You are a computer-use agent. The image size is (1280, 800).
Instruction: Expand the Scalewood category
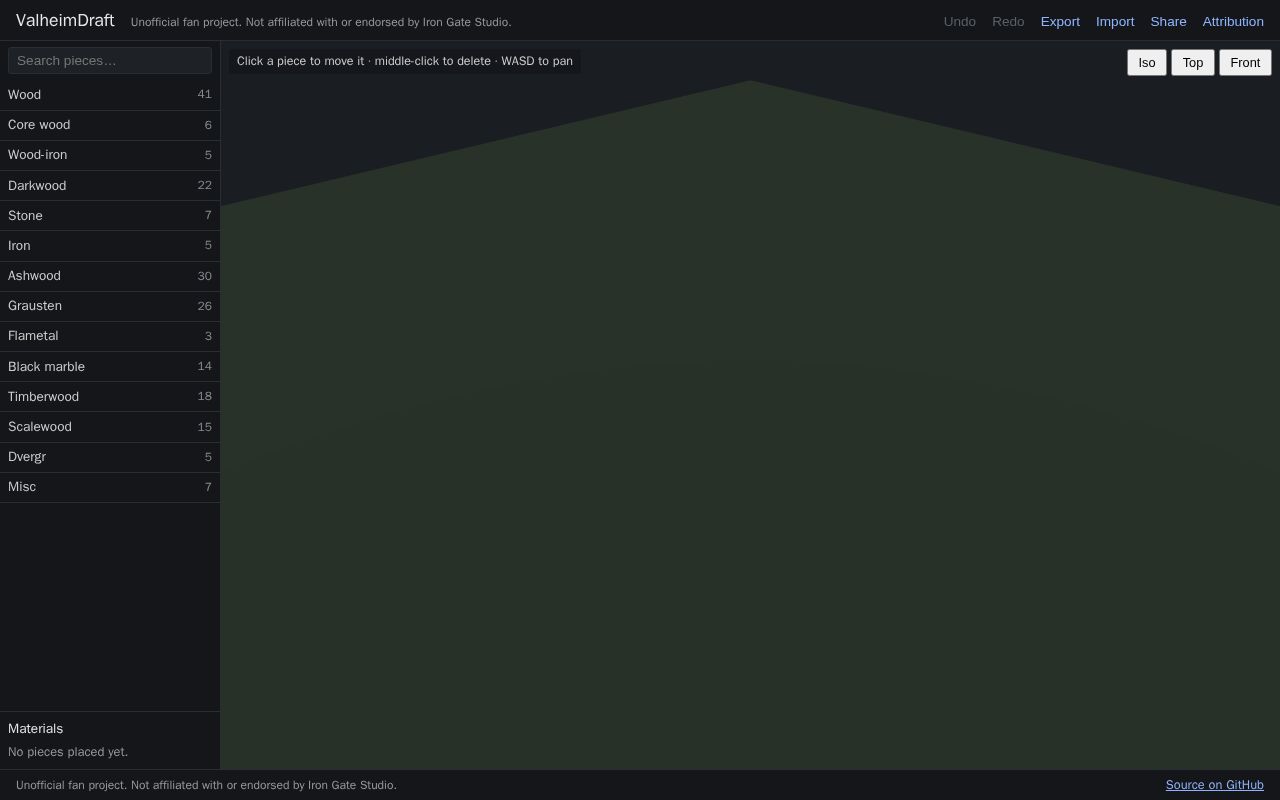pyautogui.click(x=110, y=427)
